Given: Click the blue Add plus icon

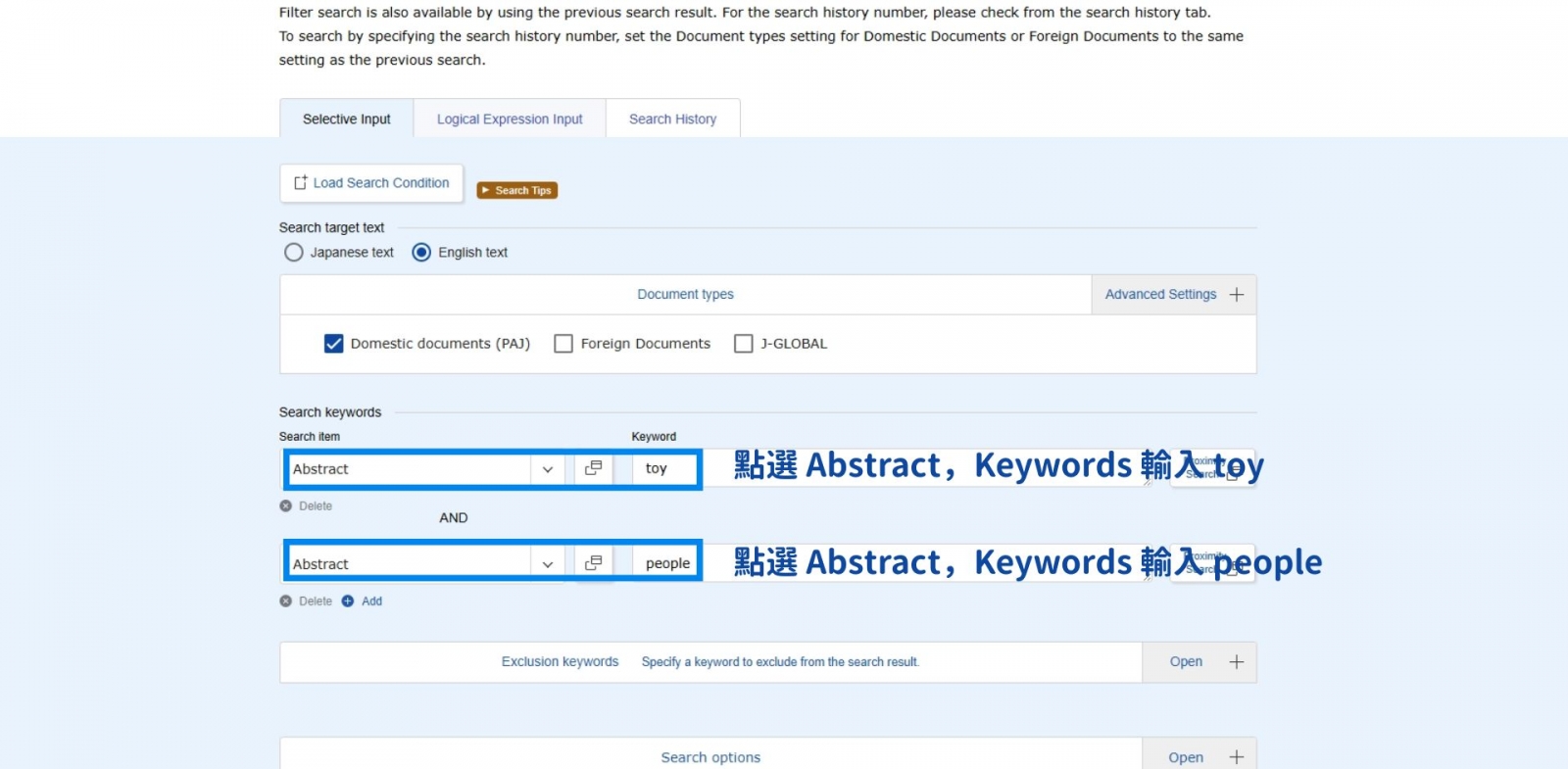Looking at the screenshot, I should pos(348,601).
